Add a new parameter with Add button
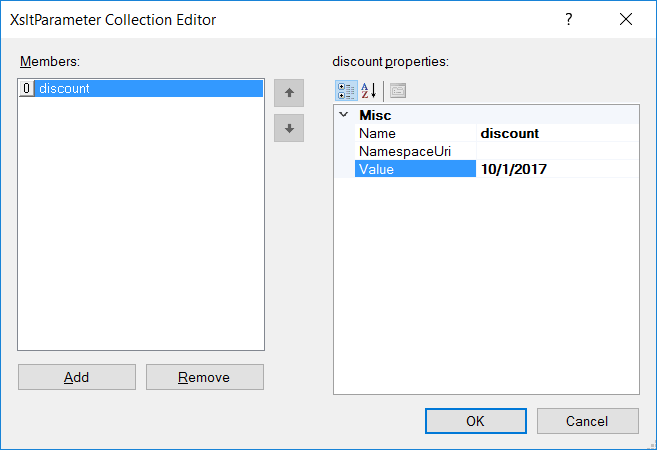Screen dimensions: 657x450 click(77, 377)
